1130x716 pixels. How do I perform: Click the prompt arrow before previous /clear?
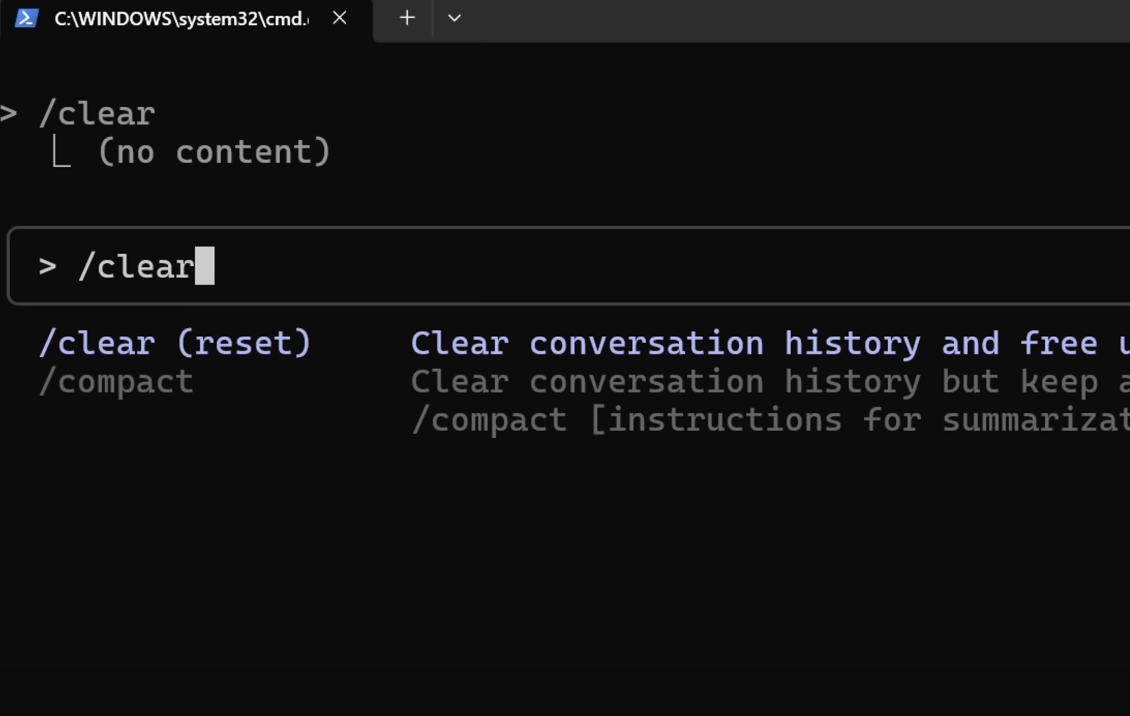coord(9,113)
